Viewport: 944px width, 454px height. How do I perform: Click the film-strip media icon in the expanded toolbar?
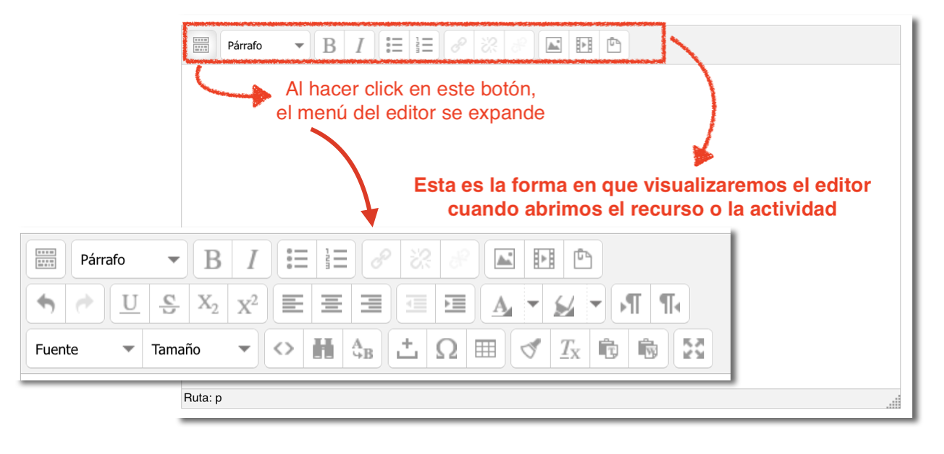pyautogui.click(x=544, y=260)
